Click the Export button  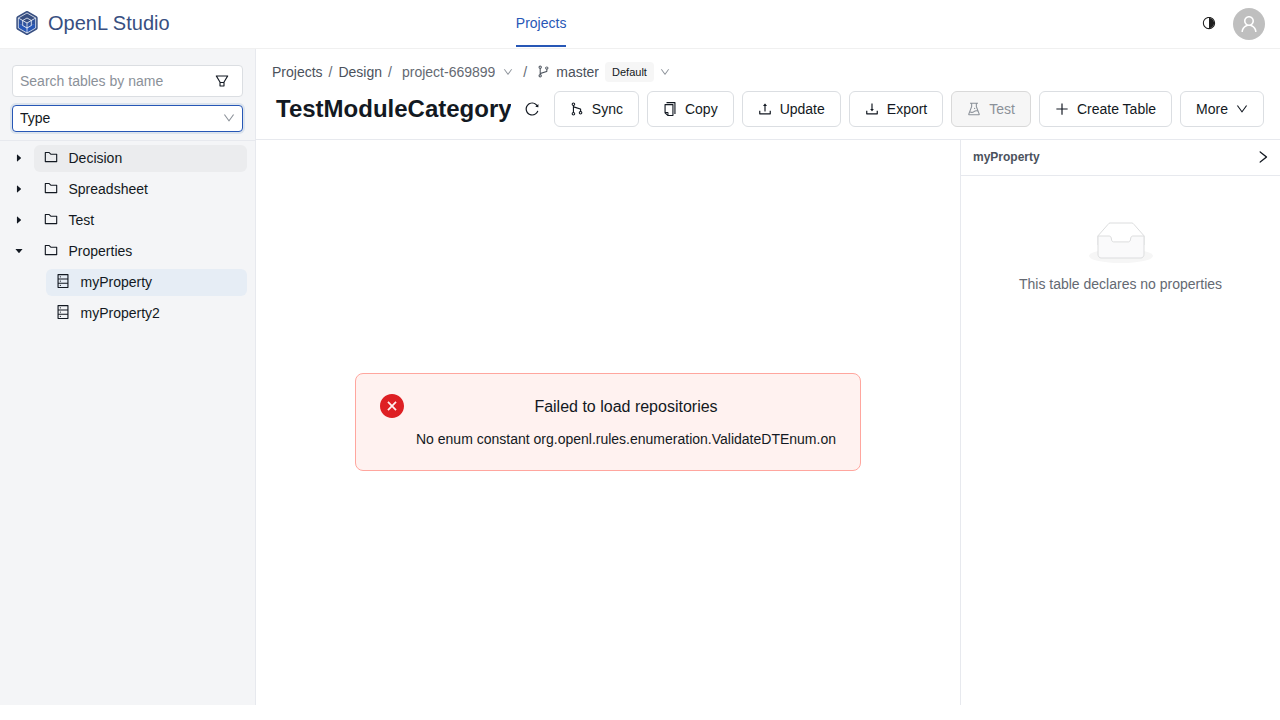896,109
